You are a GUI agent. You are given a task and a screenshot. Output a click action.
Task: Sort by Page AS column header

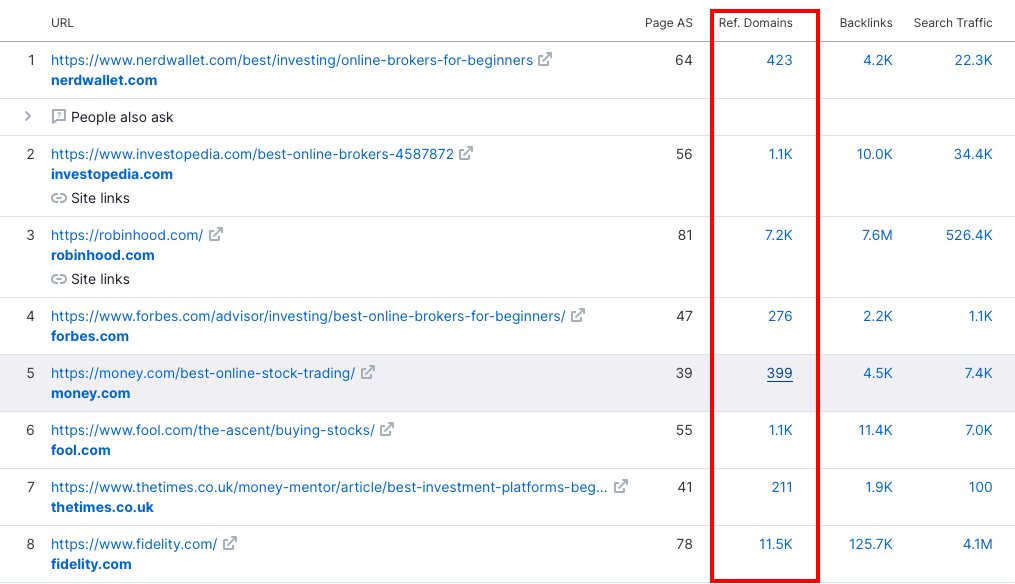click(669, 23)
